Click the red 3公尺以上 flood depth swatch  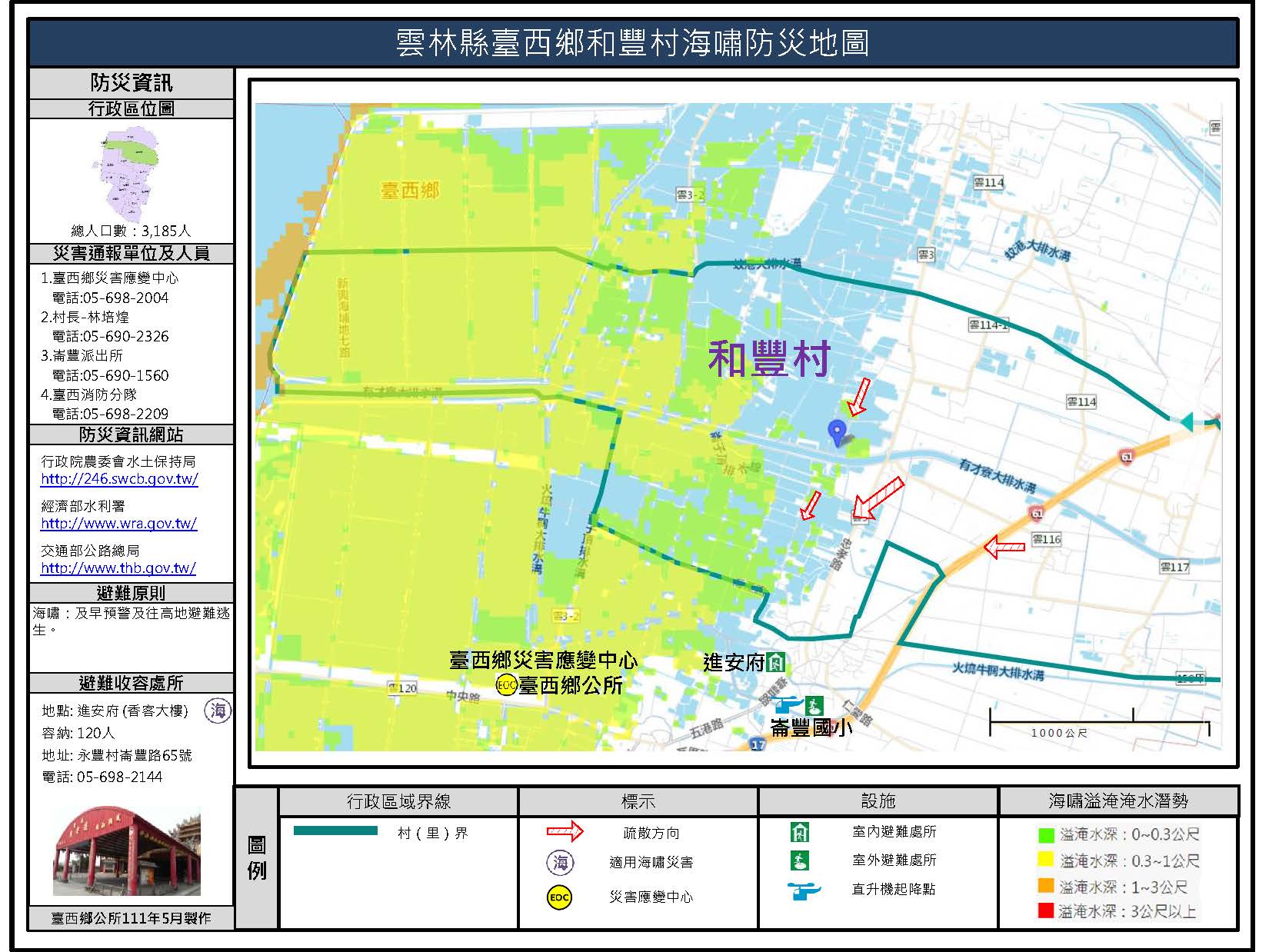pyautogui.click(x=1046, y=911)
